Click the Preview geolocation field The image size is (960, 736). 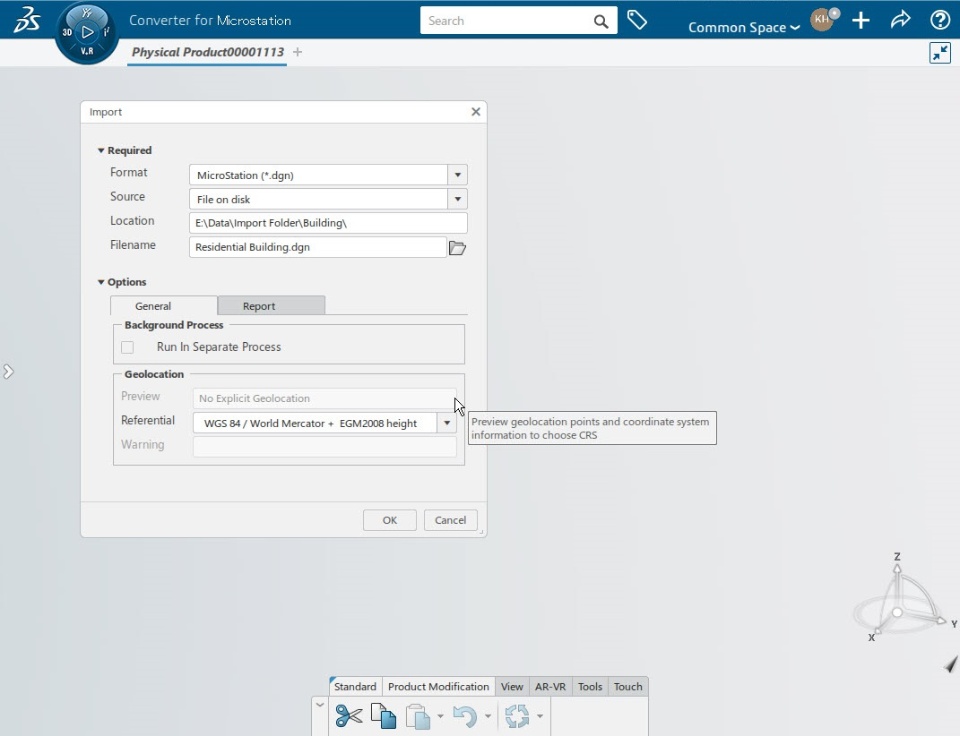[324, 398]
